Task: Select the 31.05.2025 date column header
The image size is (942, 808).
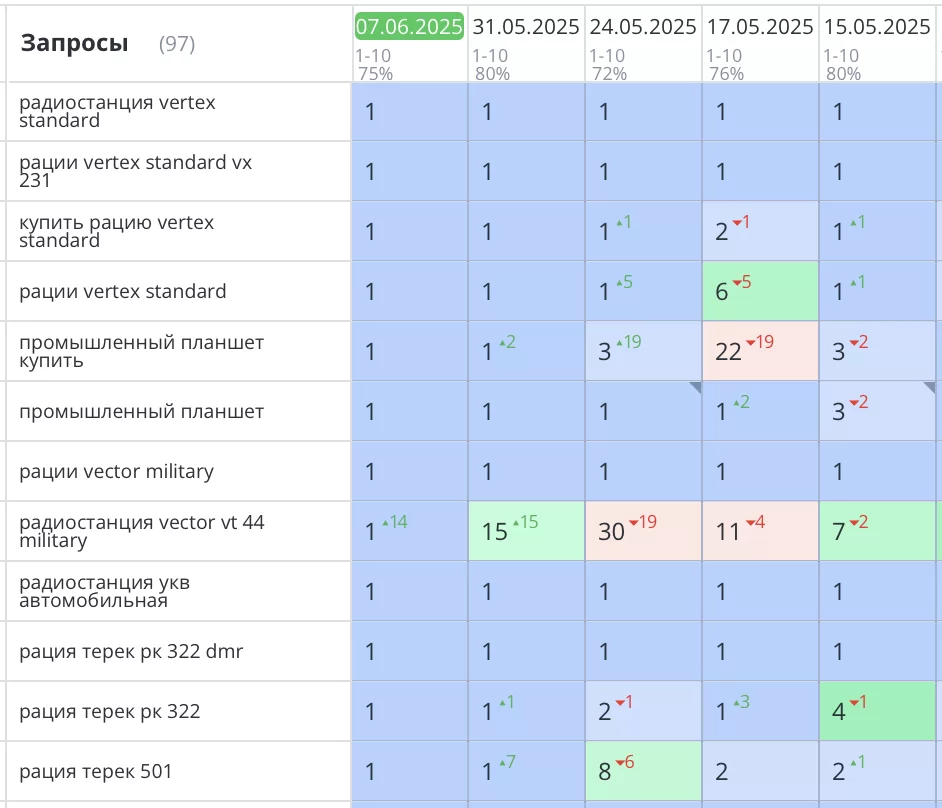Action: click(526, 27)
